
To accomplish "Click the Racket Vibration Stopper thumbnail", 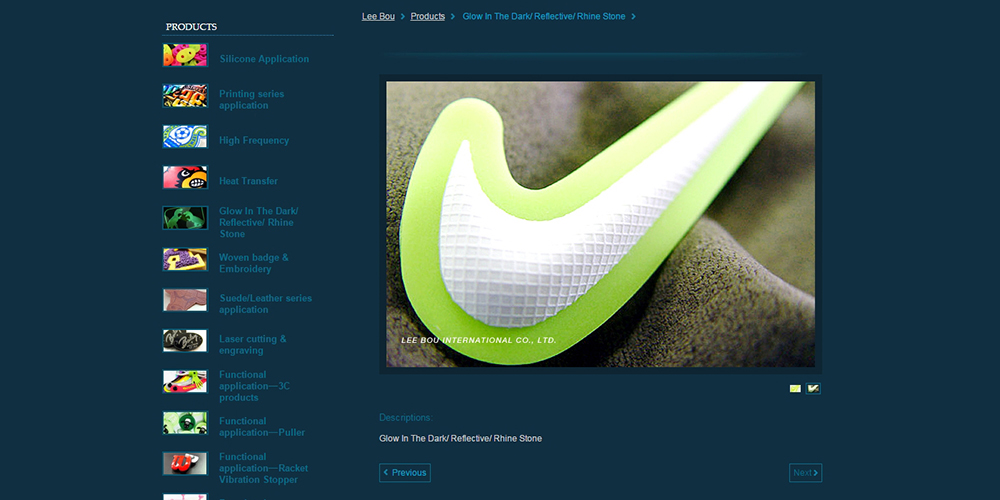I will coord(185,464).
